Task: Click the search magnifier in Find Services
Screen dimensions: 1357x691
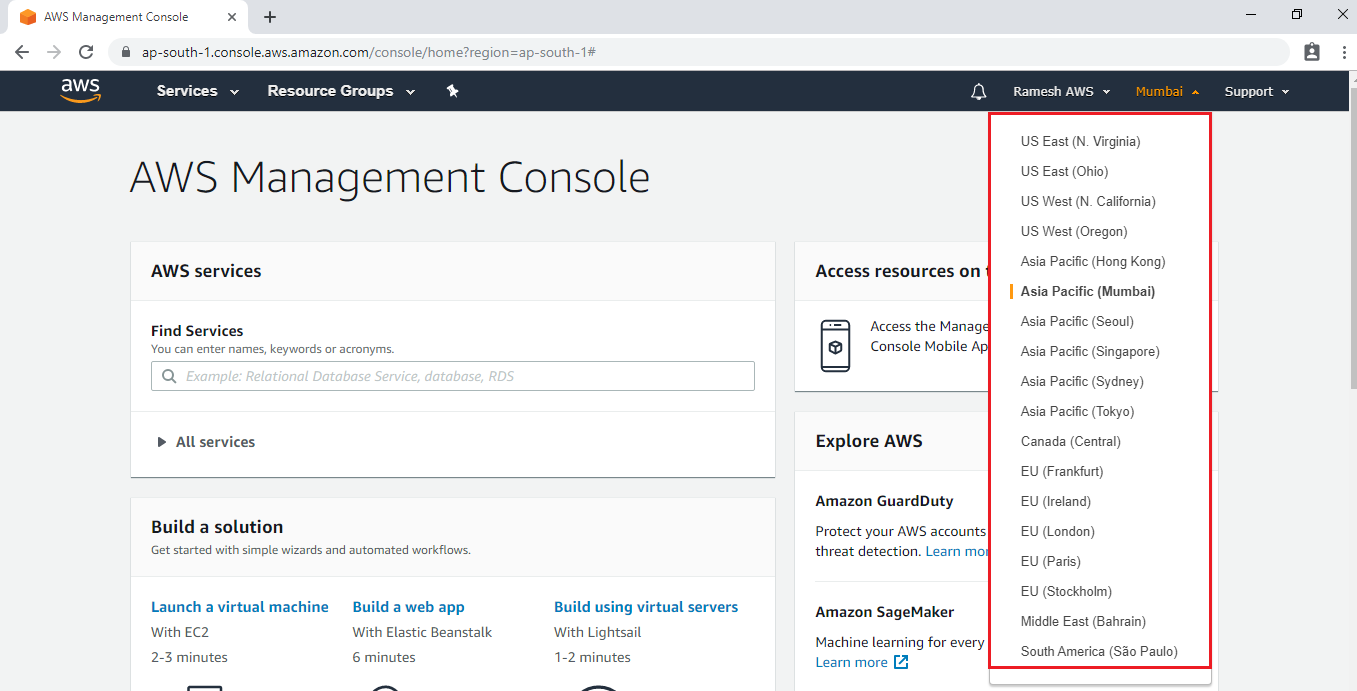Action: click(168, 377)
